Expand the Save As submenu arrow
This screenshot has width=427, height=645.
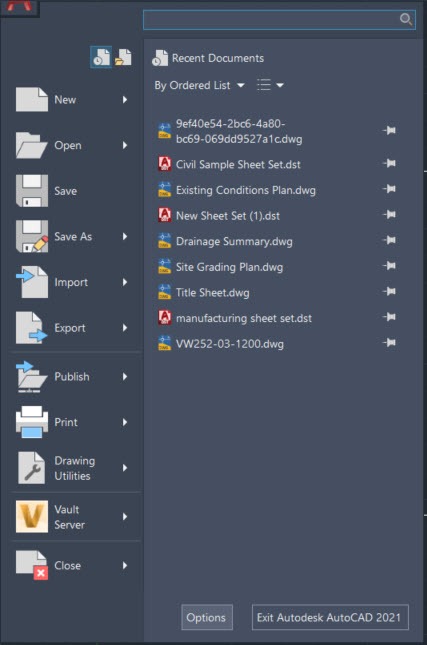(x=125, y=237)
